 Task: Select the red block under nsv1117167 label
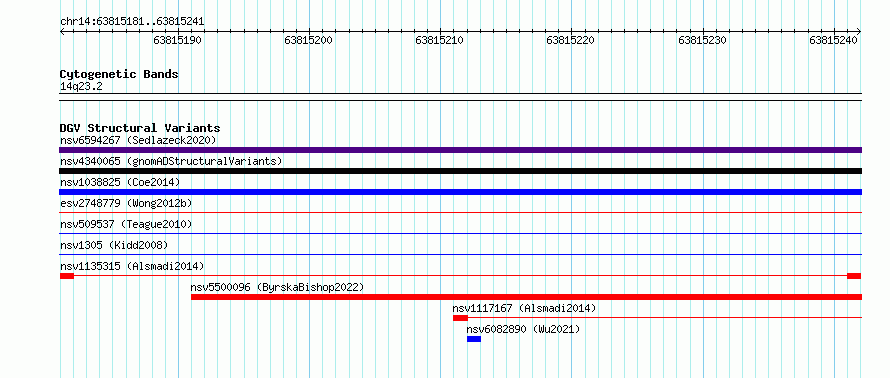click(460, 318)
